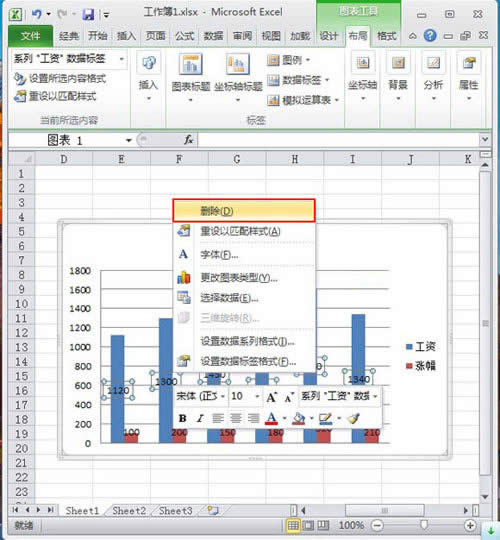Choose 字体(F)... in the context menu
Viewport: 500px width, 540px height.
244,255
